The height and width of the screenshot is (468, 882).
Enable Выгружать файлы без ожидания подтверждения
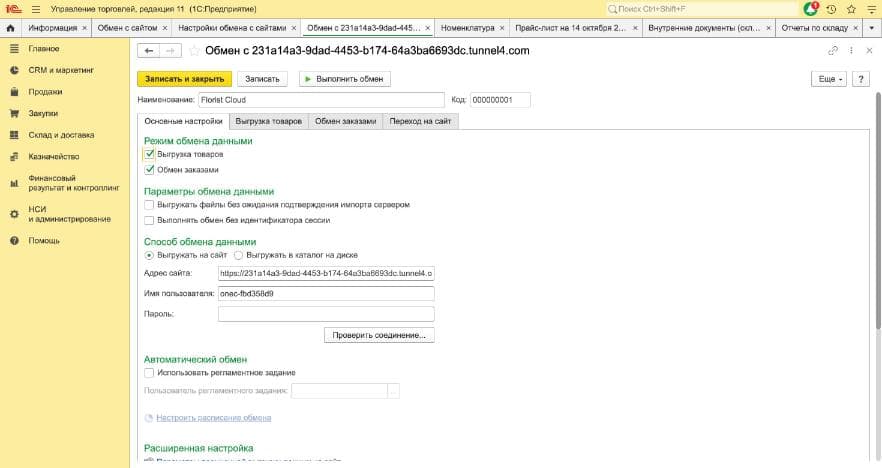(149, 205)
